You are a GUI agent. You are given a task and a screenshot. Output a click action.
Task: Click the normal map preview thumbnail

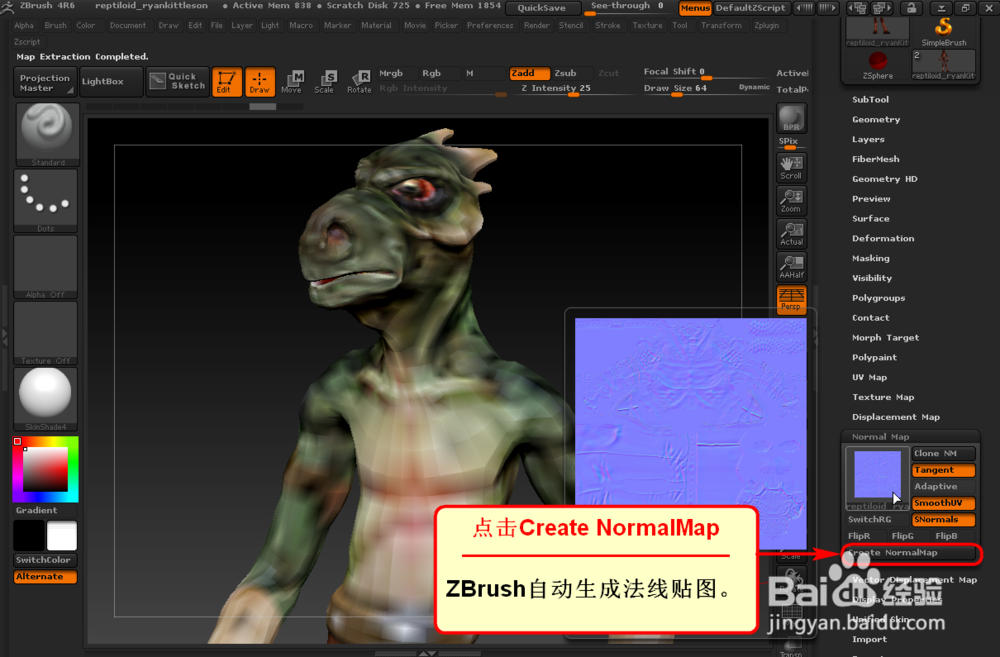pos(877,478)
